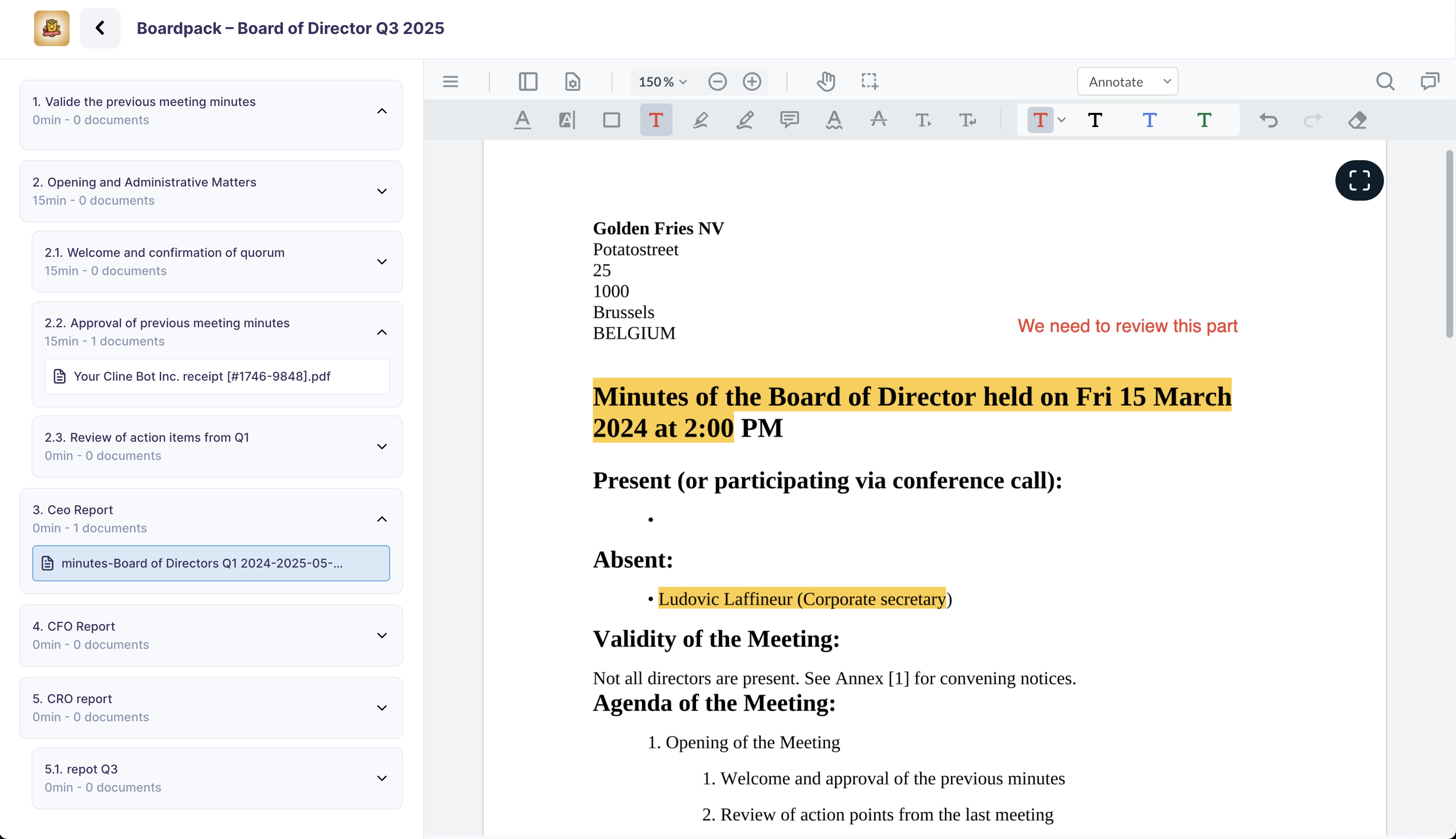Click zoom in on the PDF
This screenshot has width=1456, height=839.
pyautogui.click(x=752, y=81)
